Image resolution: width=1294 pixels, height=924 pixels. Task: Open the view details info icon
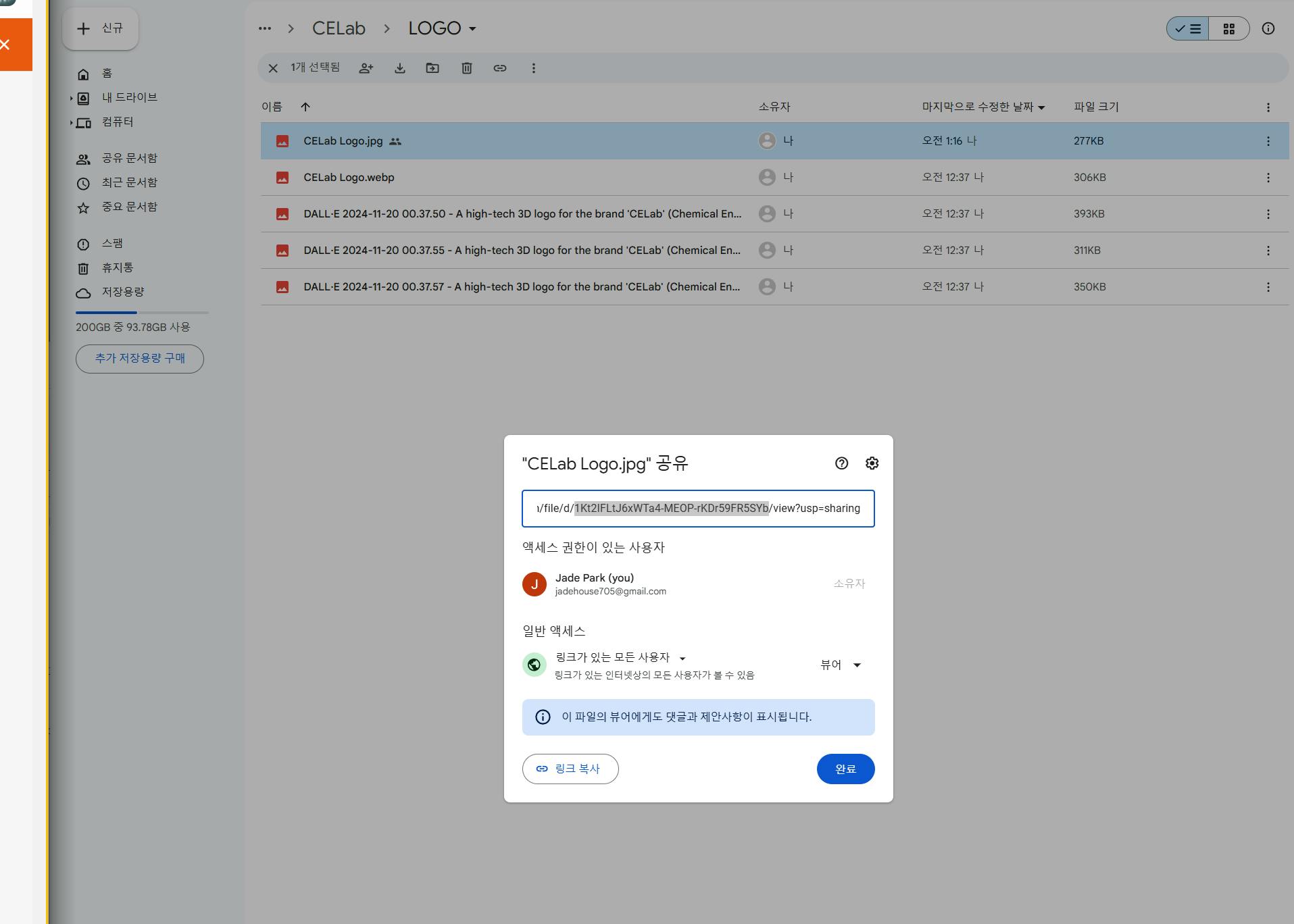(1268, 28)
